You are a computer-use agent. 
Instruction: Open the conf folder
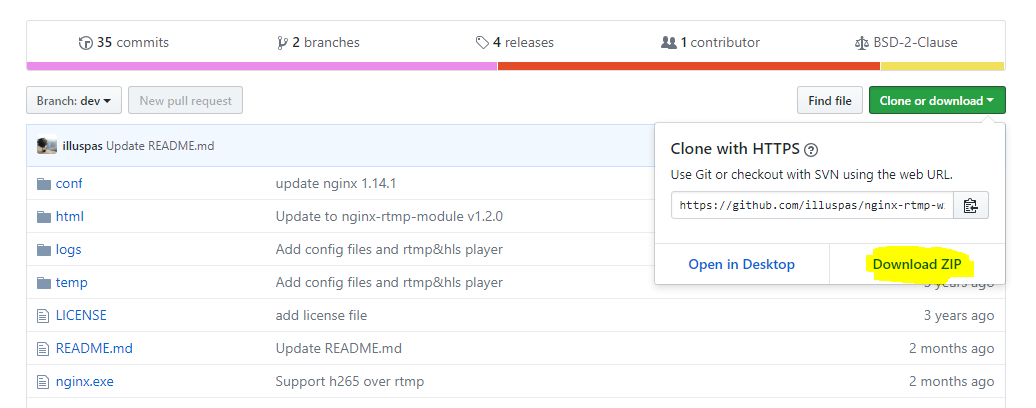[x=69, y=184]
